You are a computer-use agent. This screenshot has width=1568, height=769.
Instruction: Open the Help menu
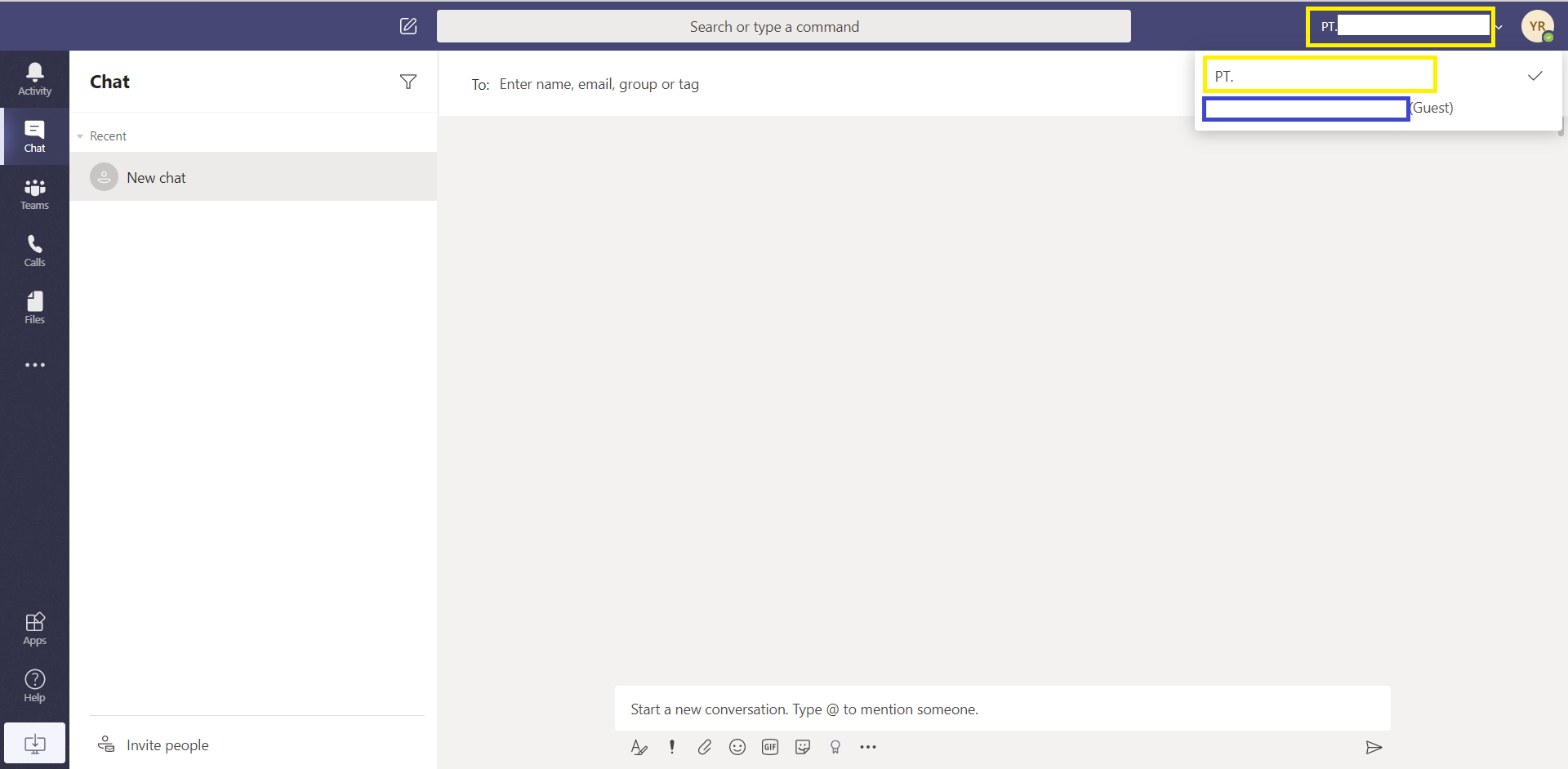pos(34,686)
